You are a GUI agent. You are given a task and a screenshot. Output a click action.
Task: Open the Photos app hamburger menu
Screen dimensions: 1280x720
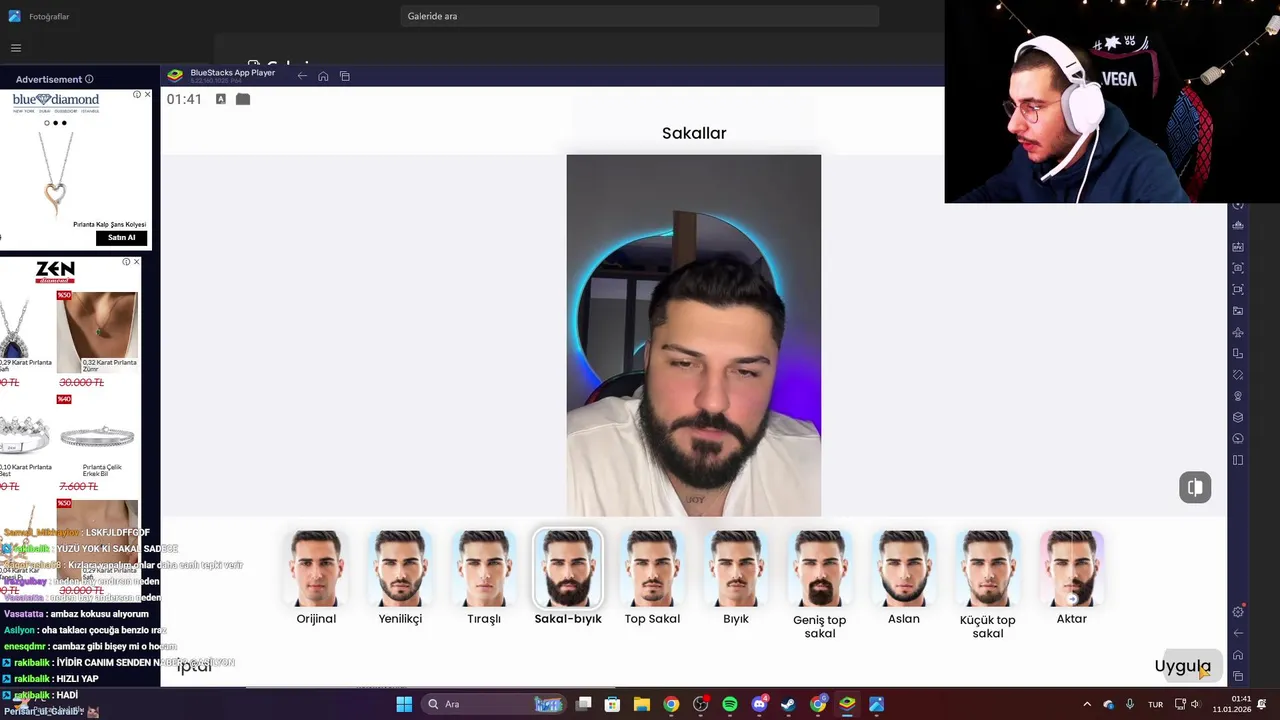pos(16,48)
